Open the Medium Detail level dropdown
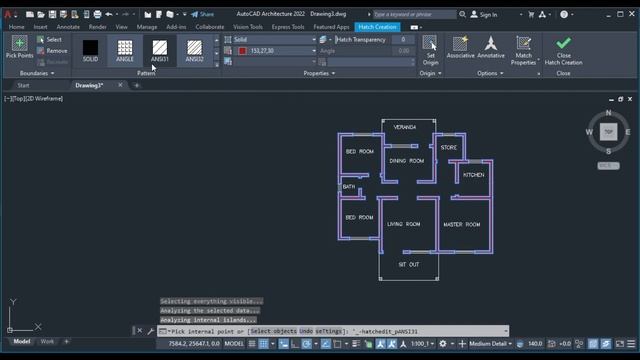 (x=491, y=344)
